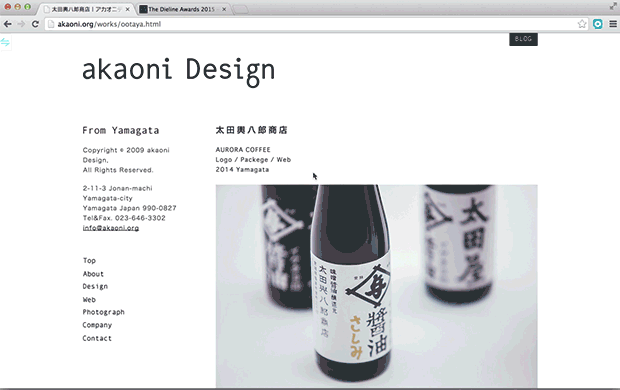Click the Tel&Fax. 023-646-3302 line

pos(124,218)
